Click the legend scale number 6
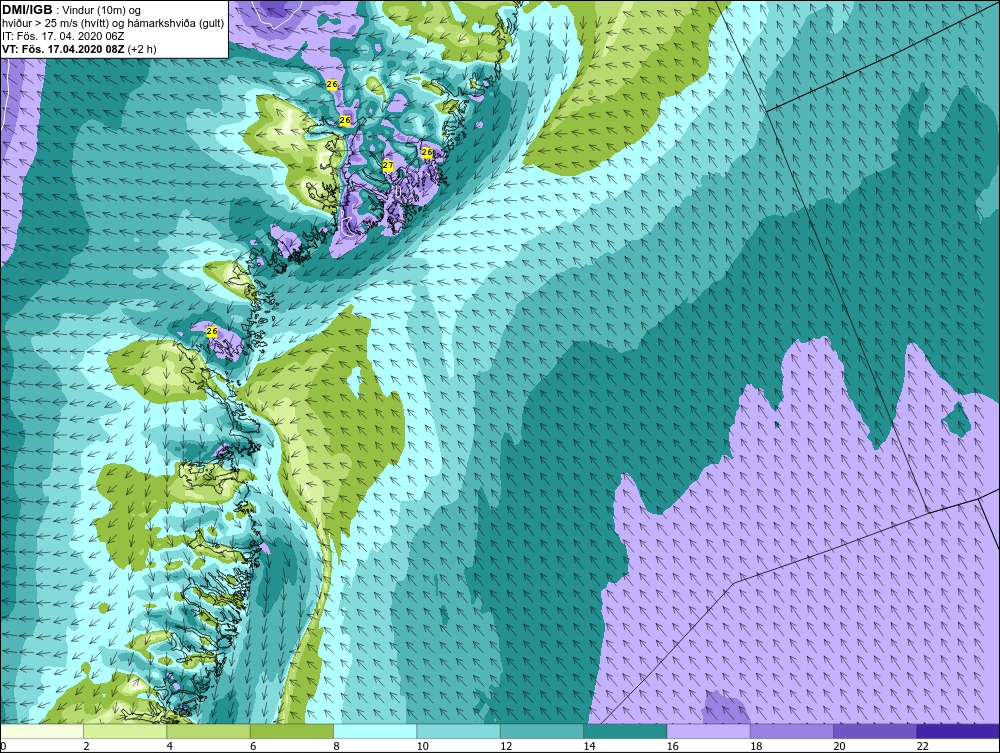 tap(253, 746)
